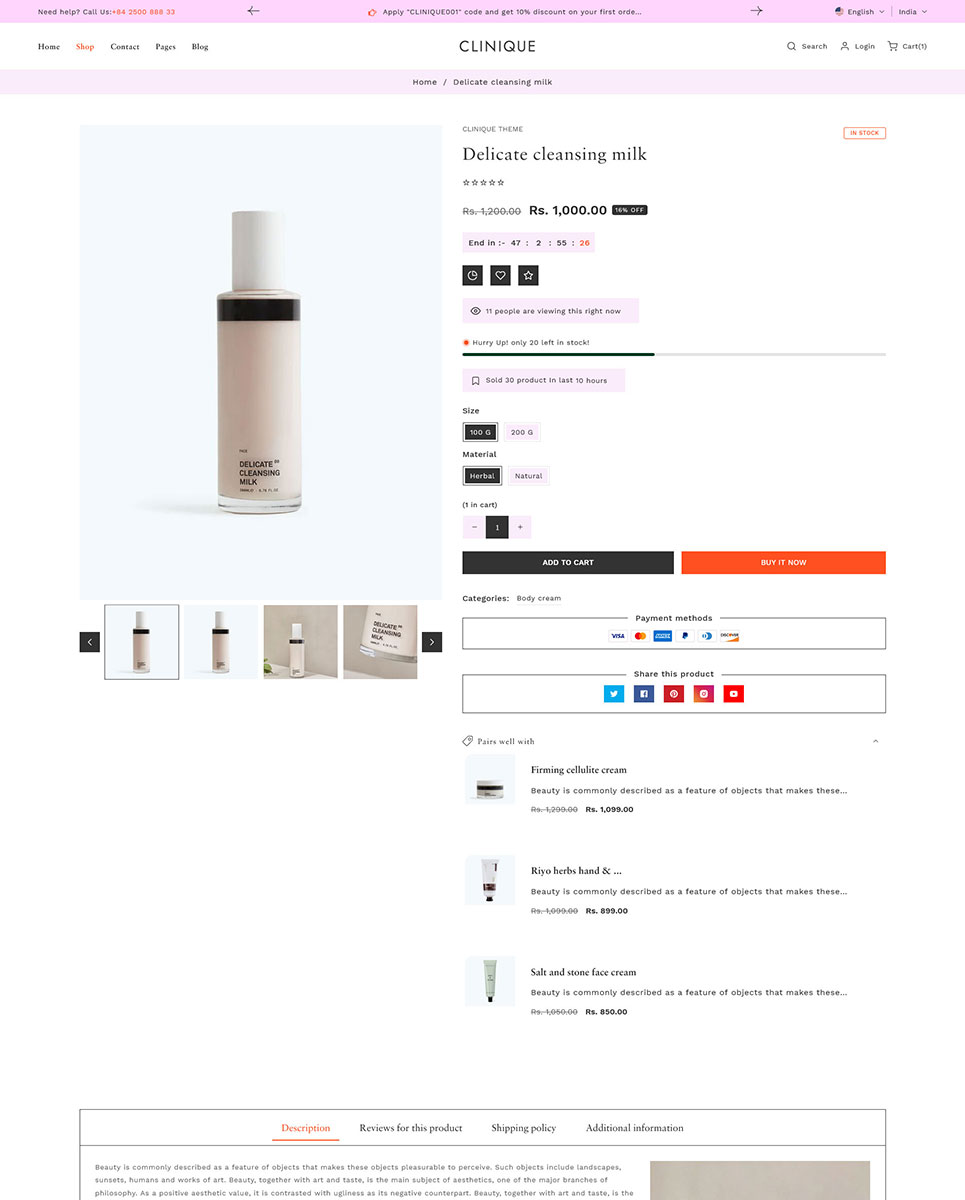Select the 200 G size option

click(522, 432)
